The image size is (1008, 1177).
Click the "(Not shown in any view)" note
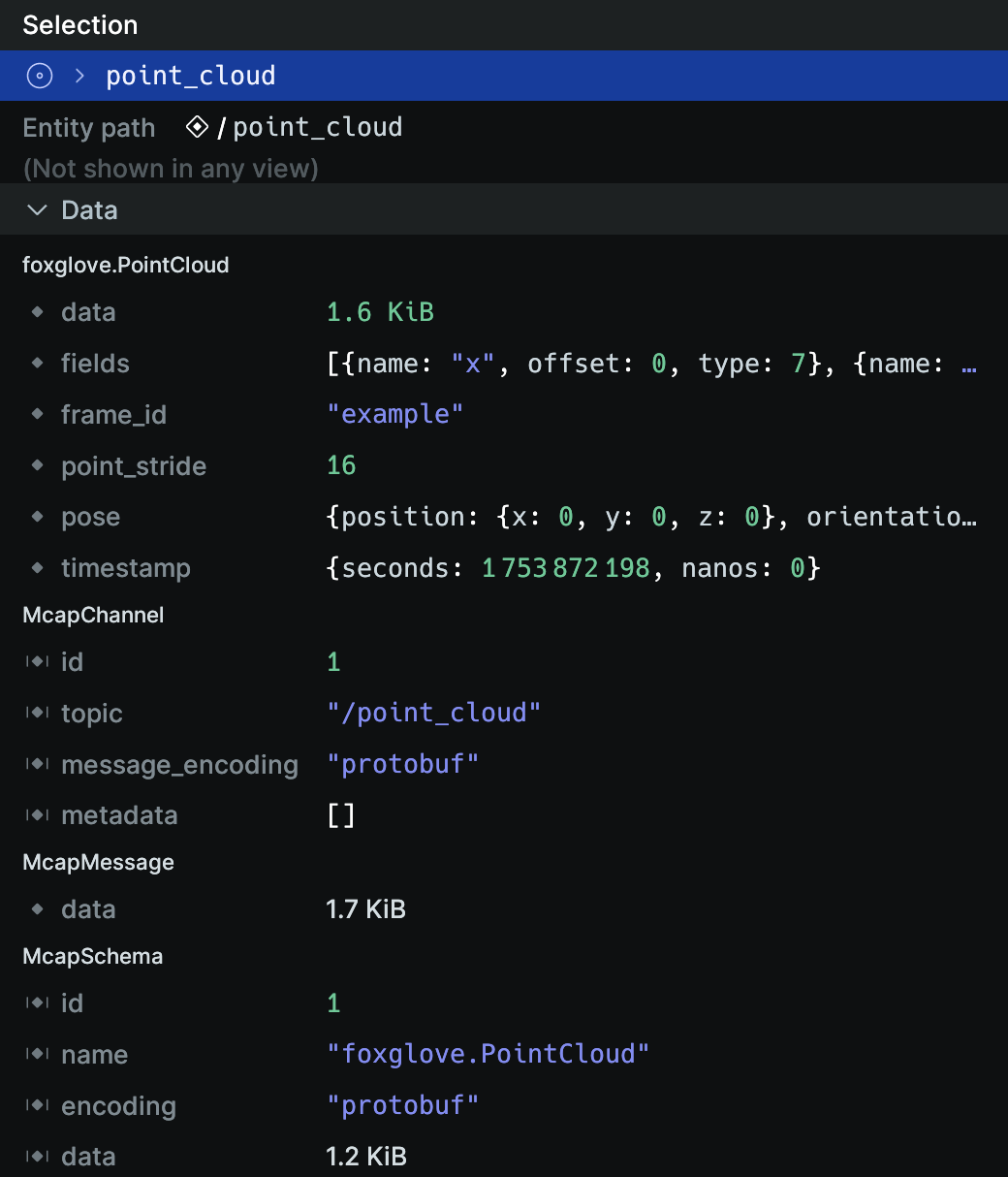[171, 169]
